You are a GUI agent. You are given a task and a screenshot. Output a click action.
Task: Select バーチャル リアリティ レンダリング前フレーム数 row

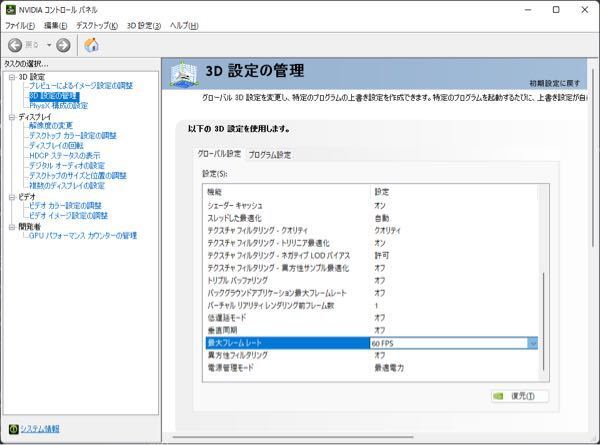371,305
